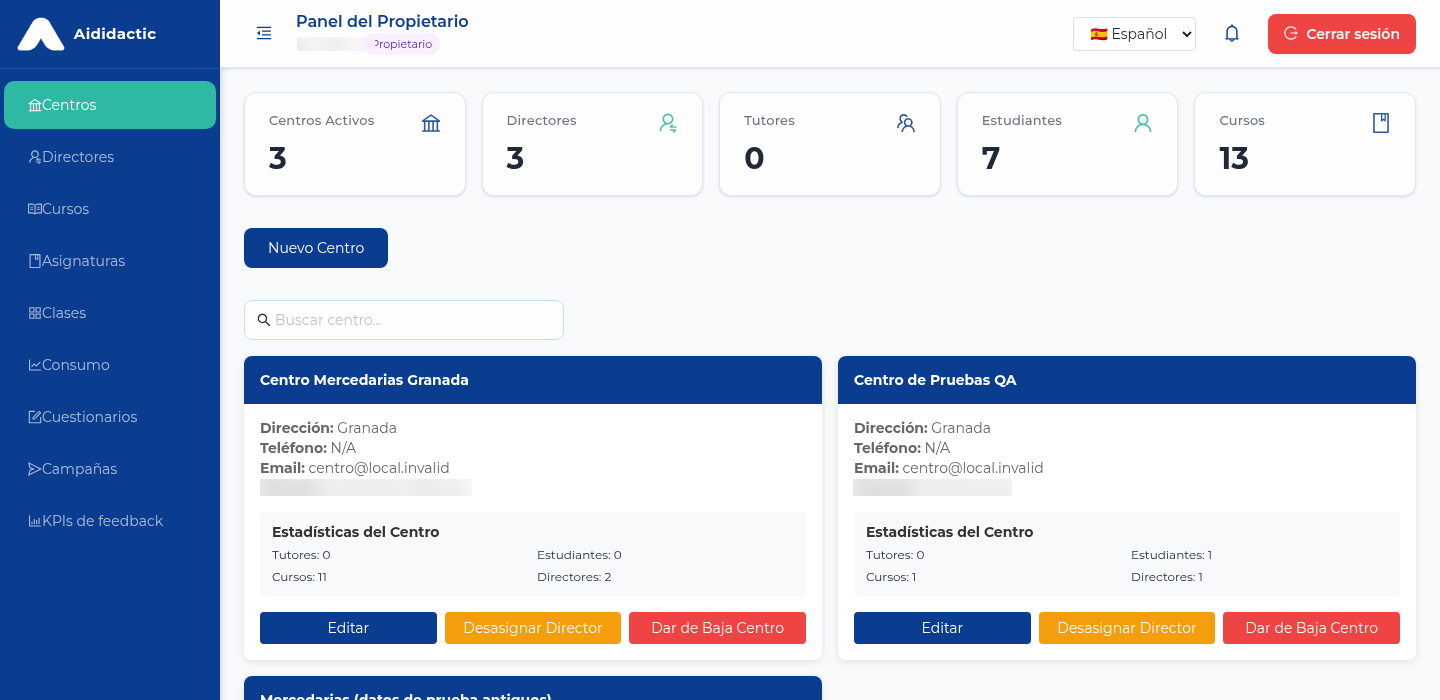Dar de Baja Centro de Pruebas QA
Viewport: 1440px width, 700px height.
tap(1311, 628)
